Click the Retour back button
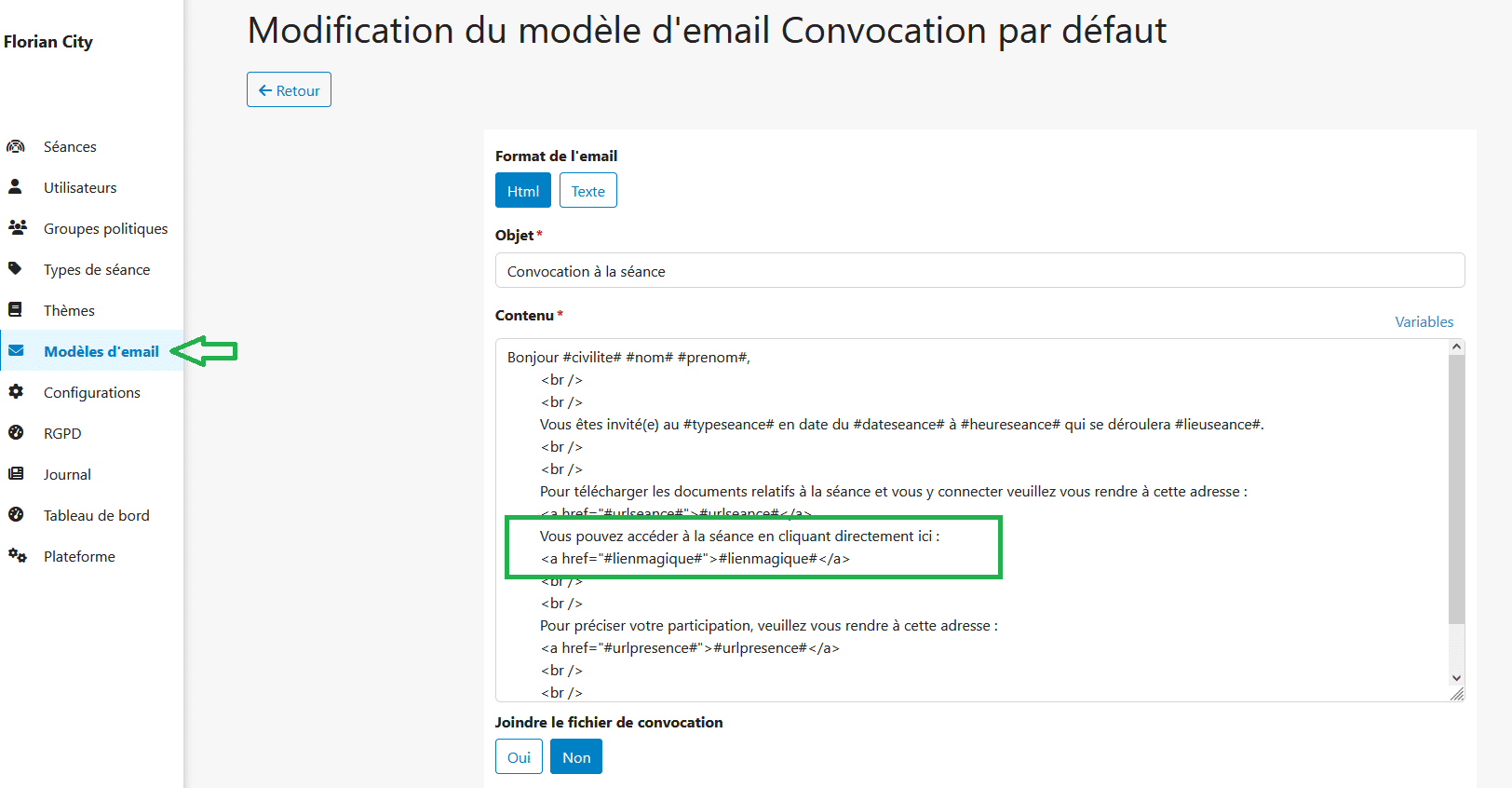The width and height of the screenshot is (1512, 788). tap(289, 89)
